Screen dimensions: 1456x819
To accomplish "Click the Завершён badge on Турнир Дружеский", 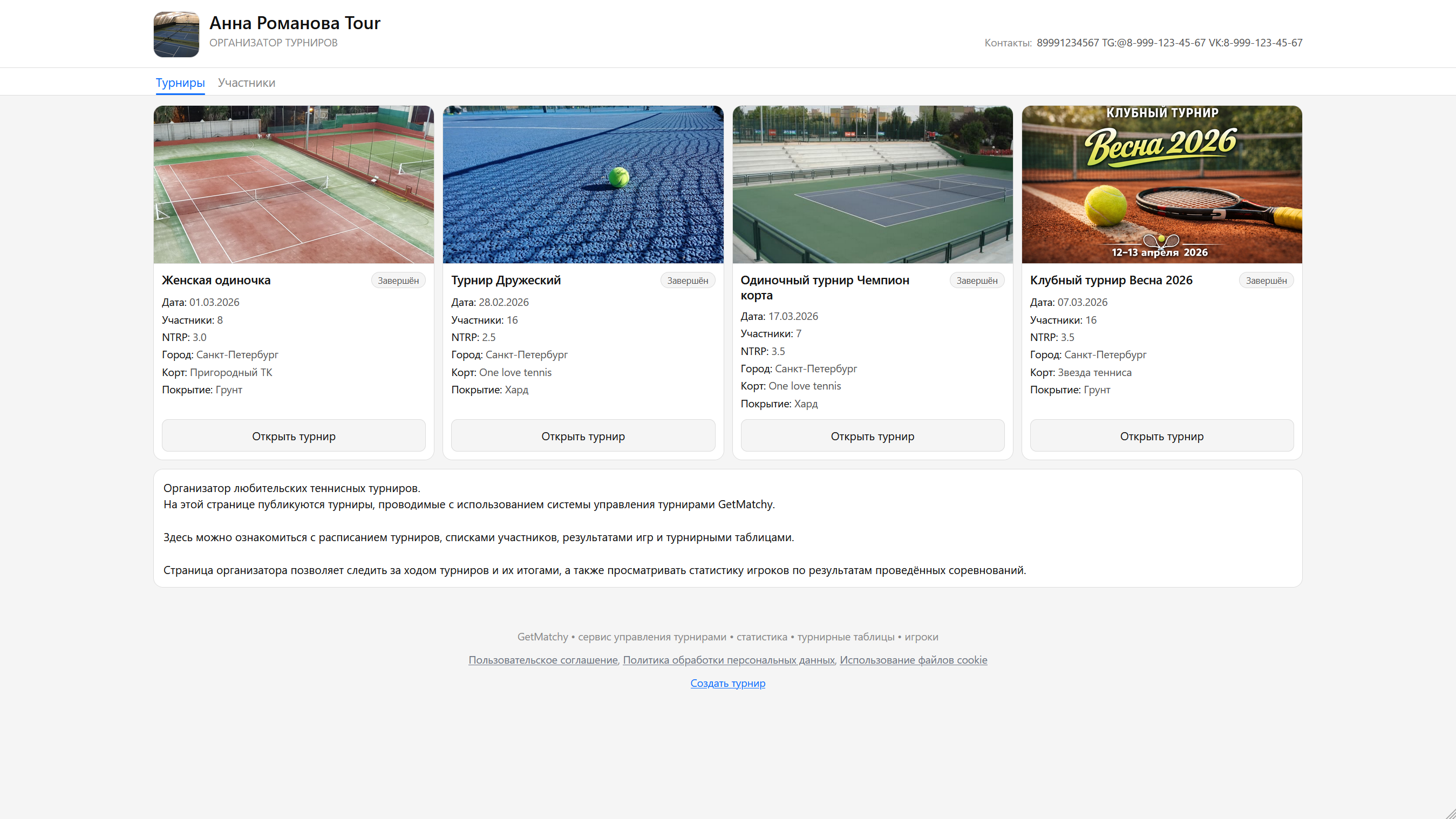I will click(688, 281).
